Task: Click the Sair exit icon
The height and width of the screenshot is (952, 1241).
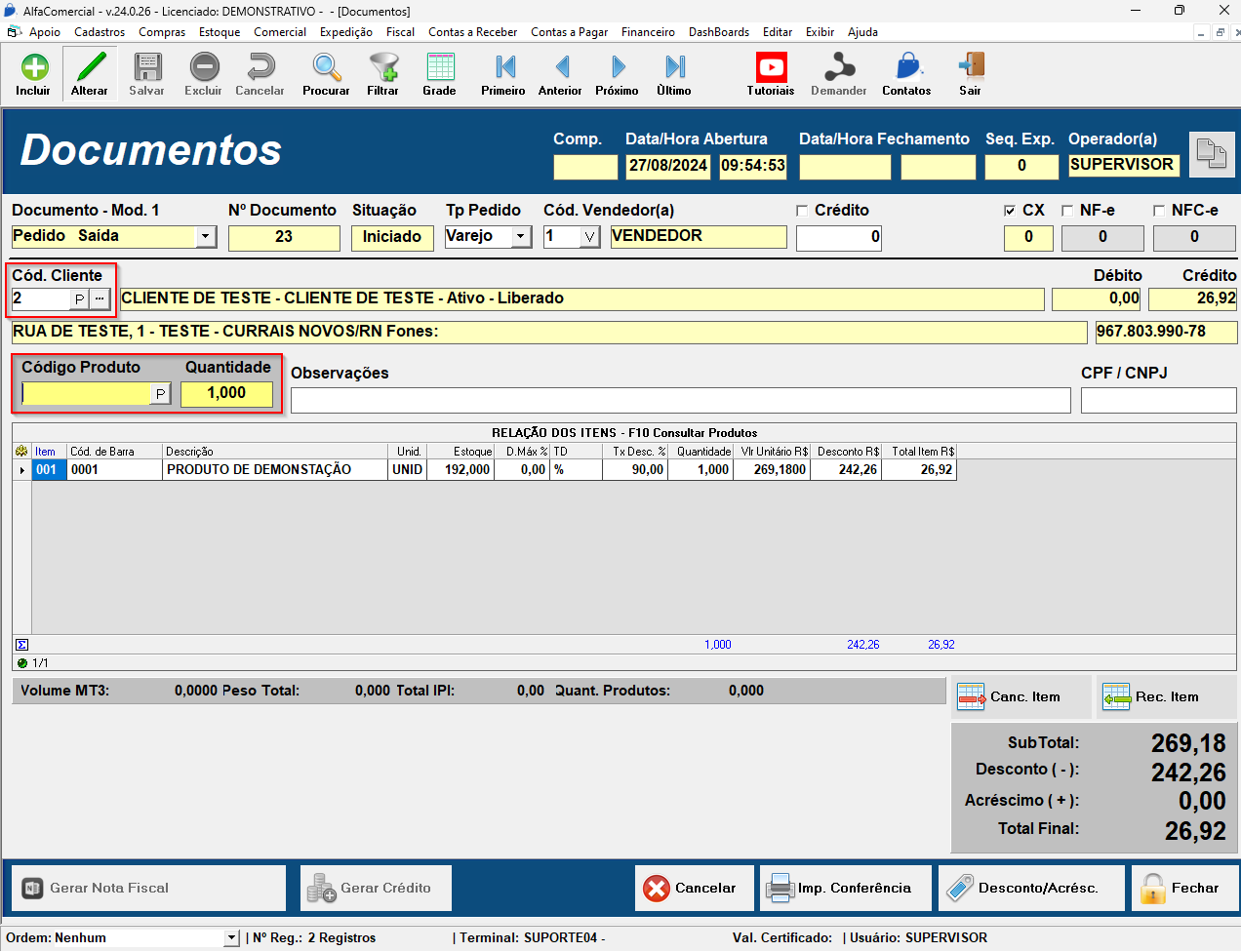Action: point(970,68)
